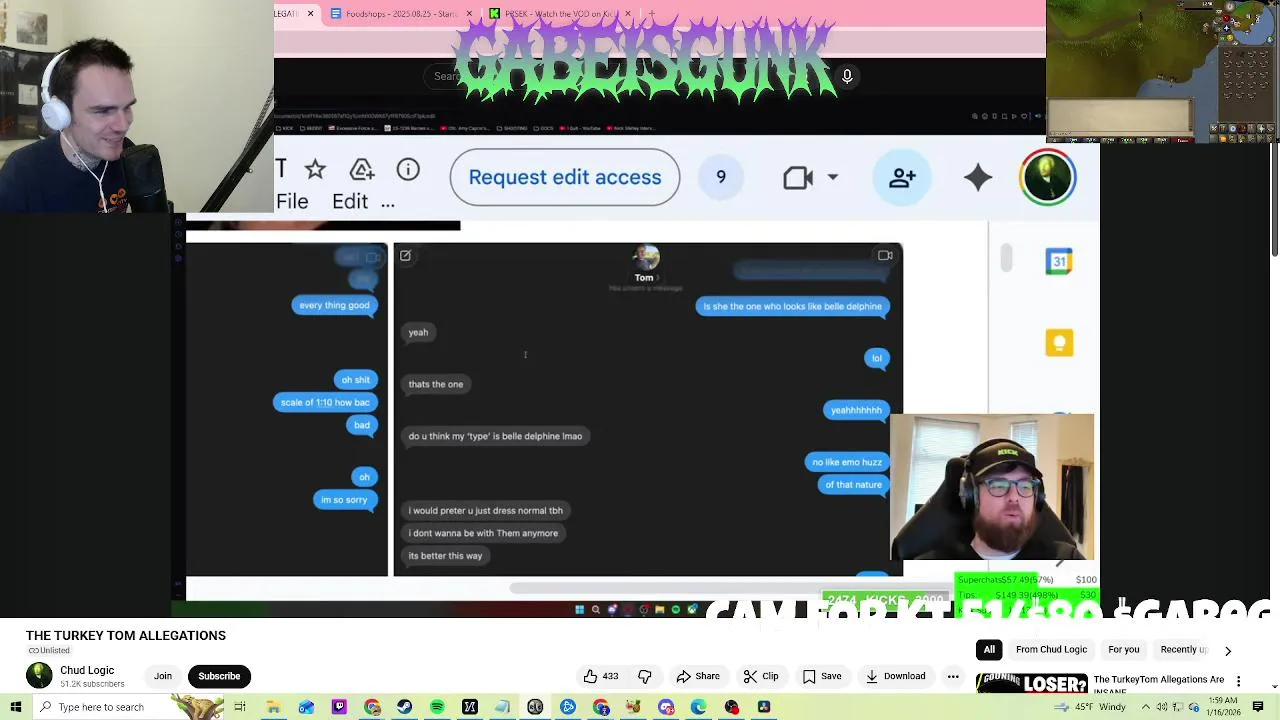Click the Clip button
This screenshot has width=1280, height=720.
click(761, 676)
